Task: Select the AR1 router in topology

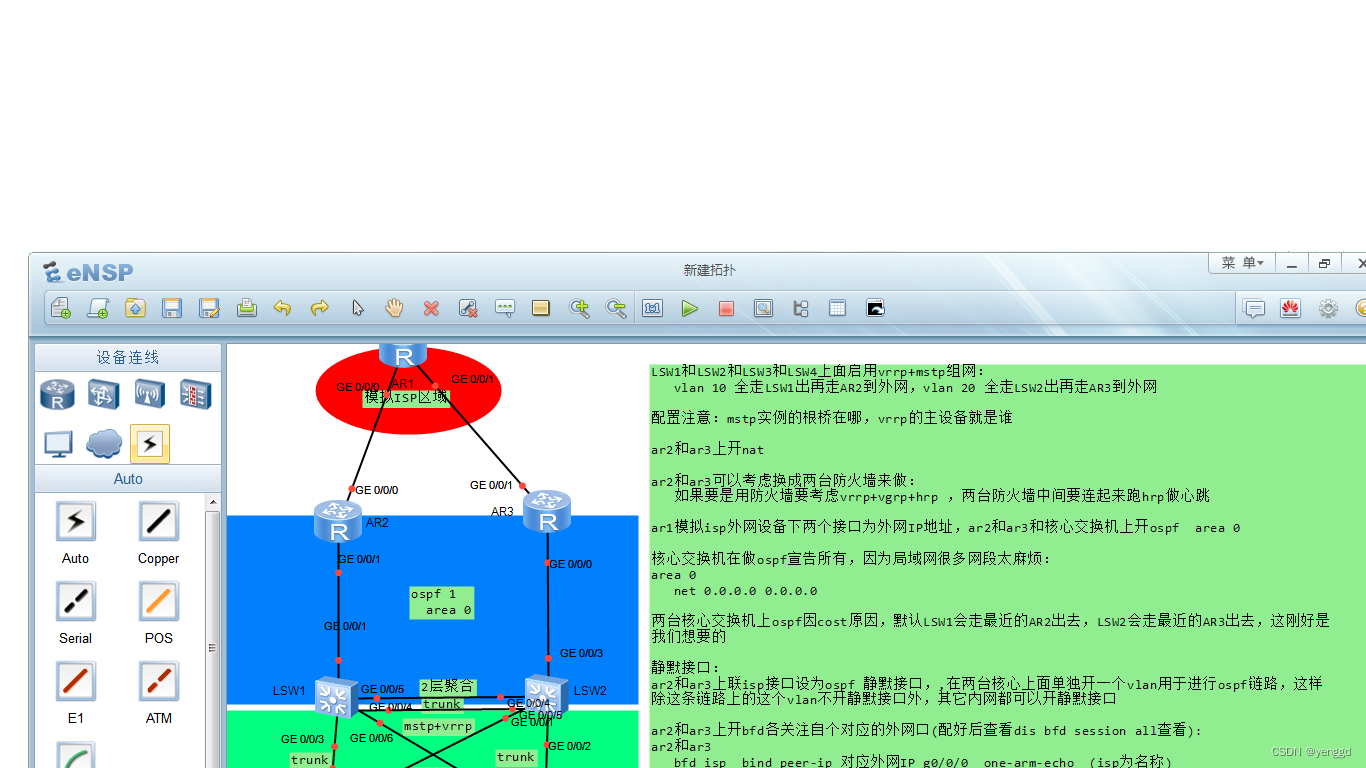Action: point(403,355)
